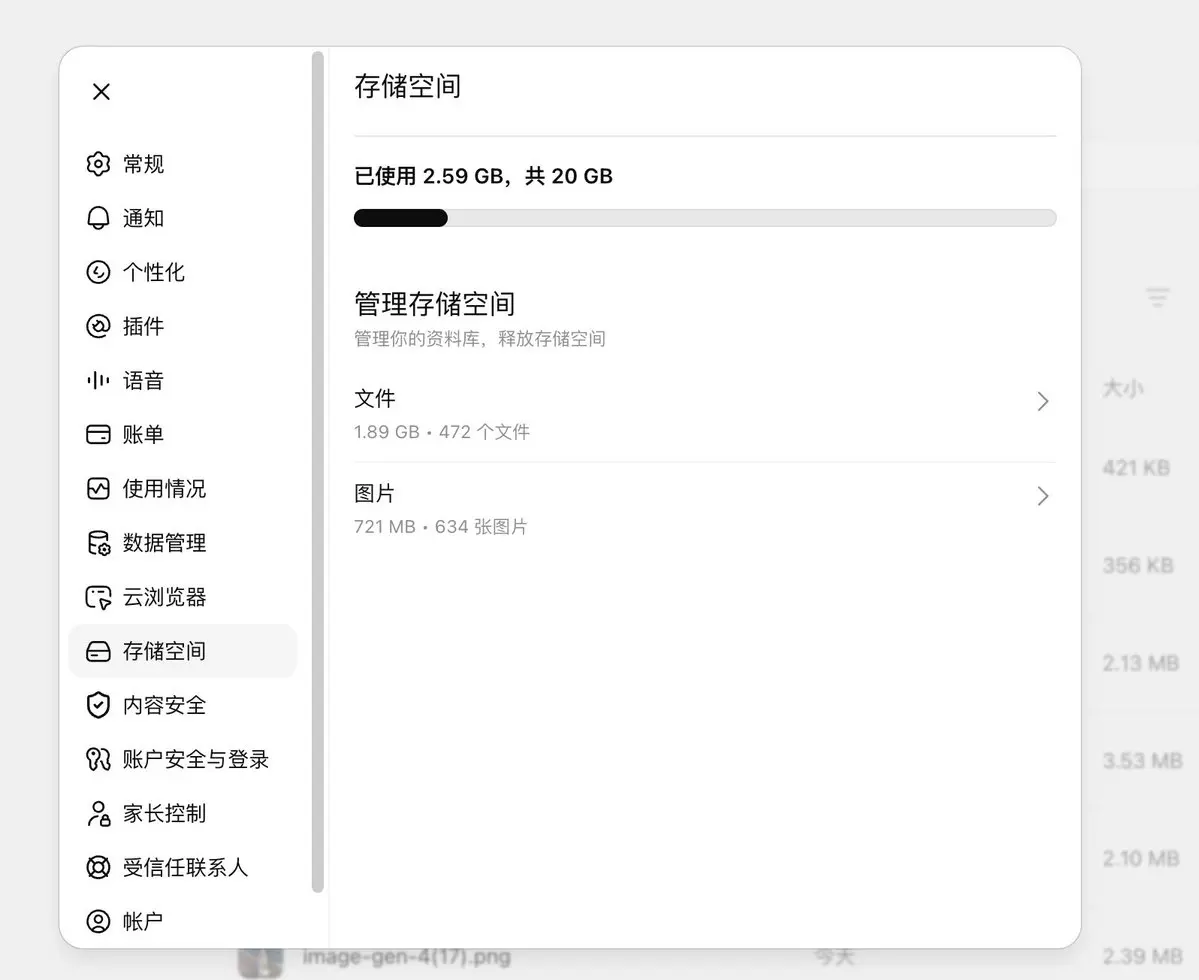Select the 存储空间 sidebar item
This screenshot has height=980, width=1199.
click(183, 651)
